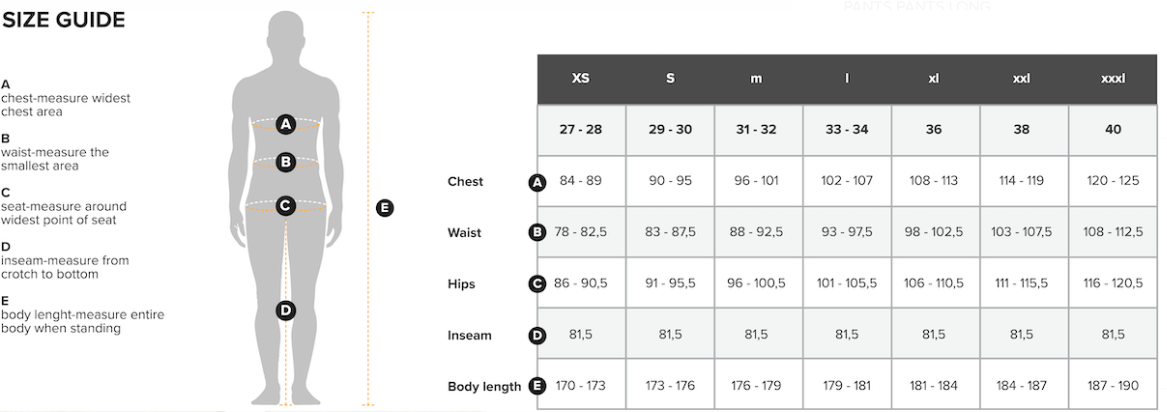Select the C badge next to Hips row
Image resolution: width=1167 pixels, height=412 pixels.
[x=537, y=284]
